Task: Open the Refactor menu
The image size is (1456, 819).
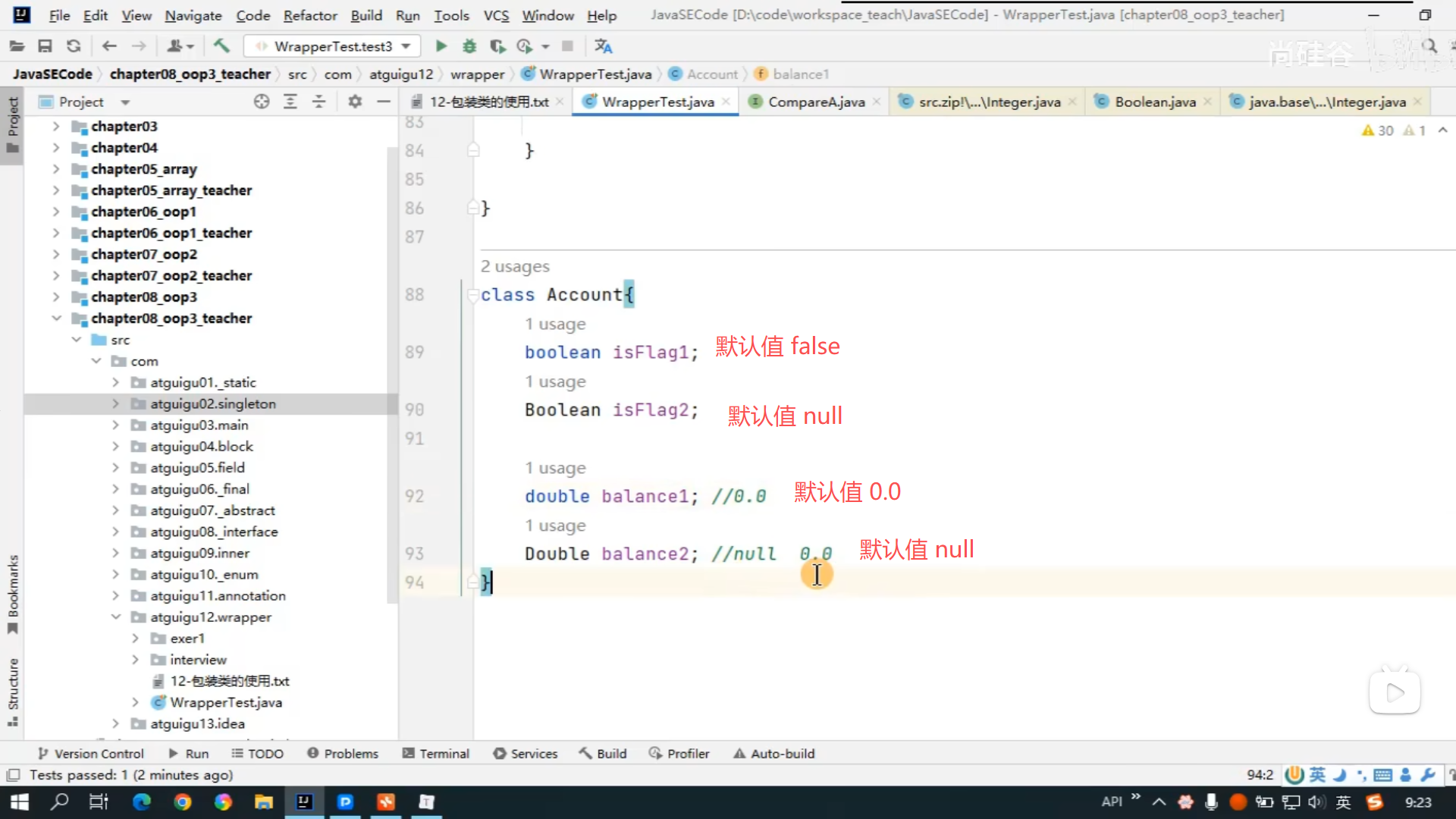Action: coord(309,15)
